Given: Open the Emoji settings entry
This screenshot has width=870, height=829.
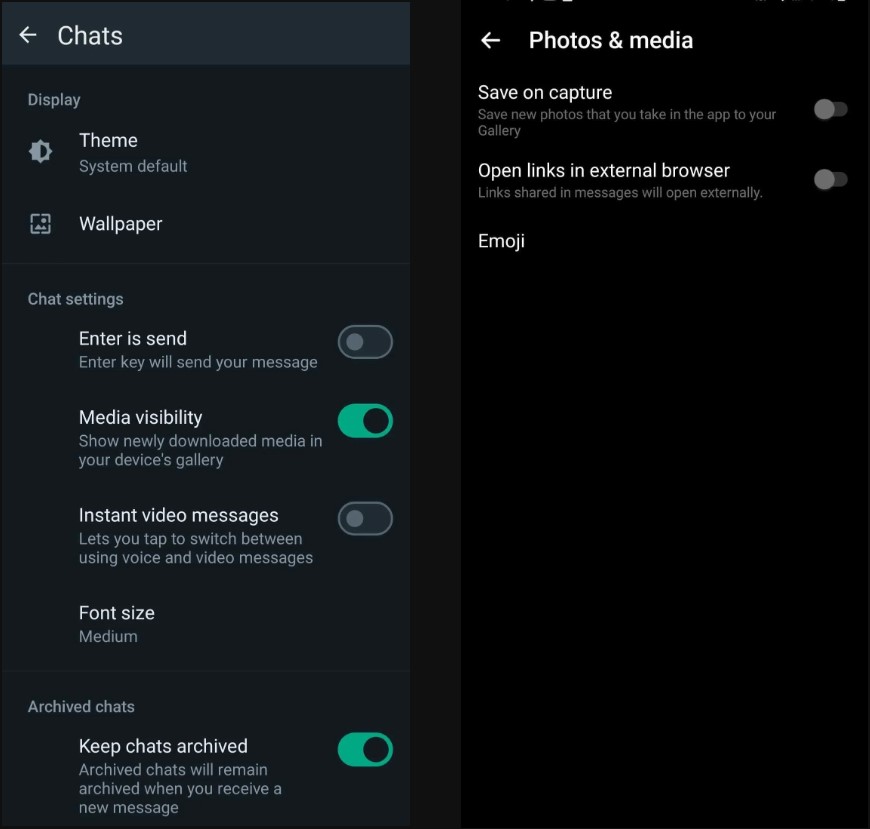Looking at the screenshot, I should 501,241.
